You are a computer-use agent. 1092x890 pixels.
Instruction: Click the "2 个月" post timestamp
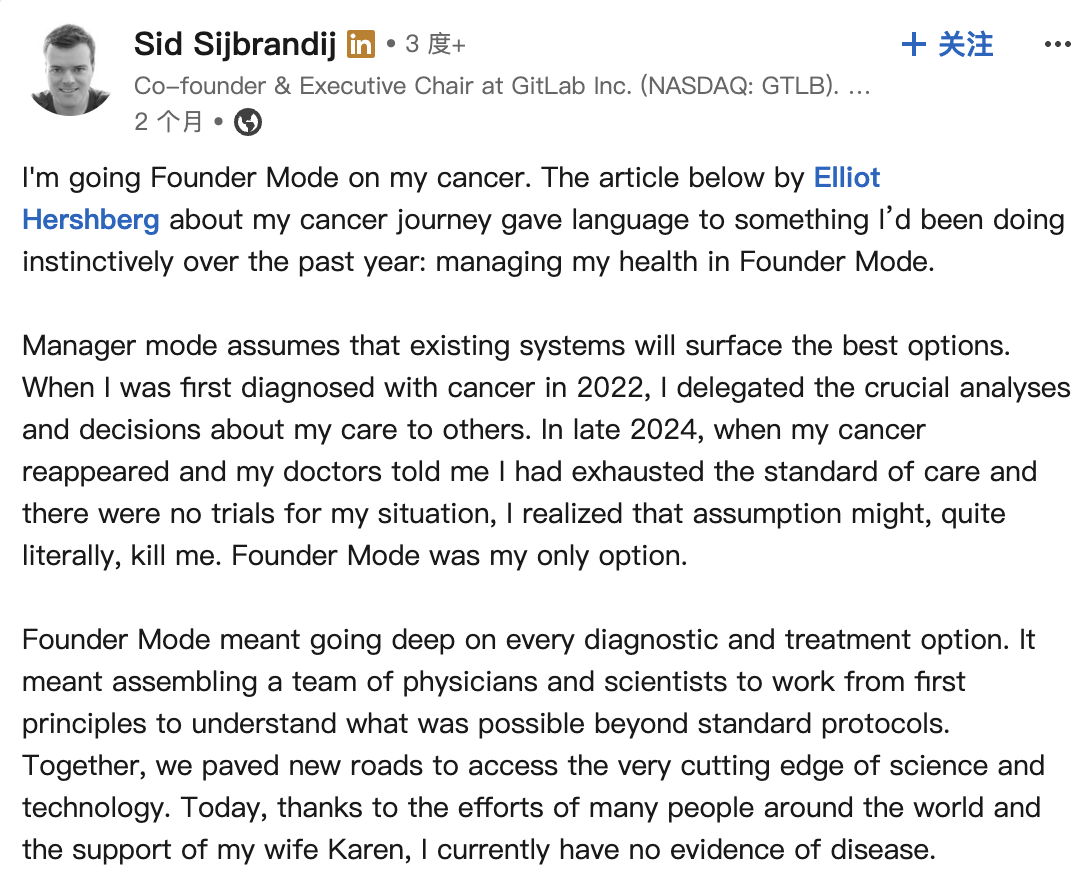point(168,123)
